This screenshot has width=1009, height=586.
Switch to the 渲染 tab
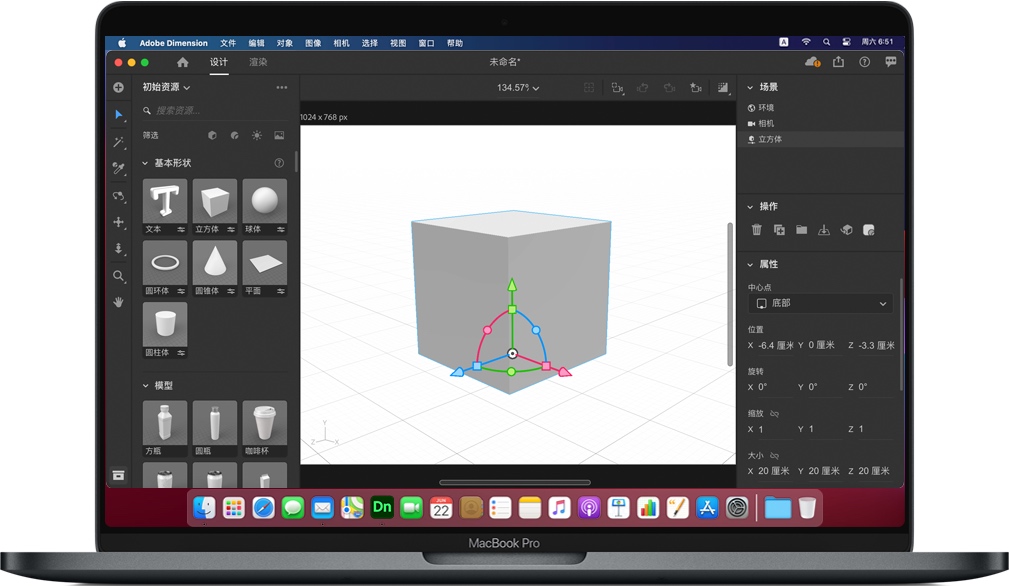point(258,62)
